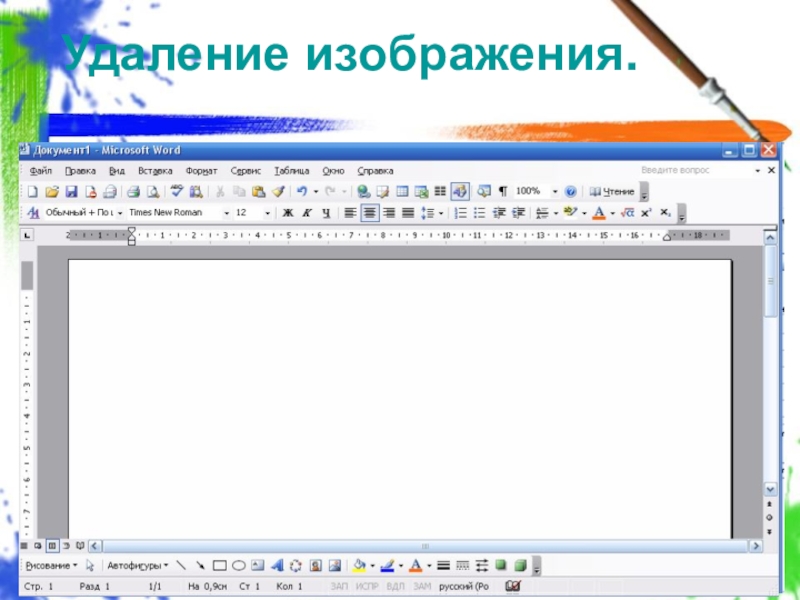Increase indent of paragraph

pos(518,213)
